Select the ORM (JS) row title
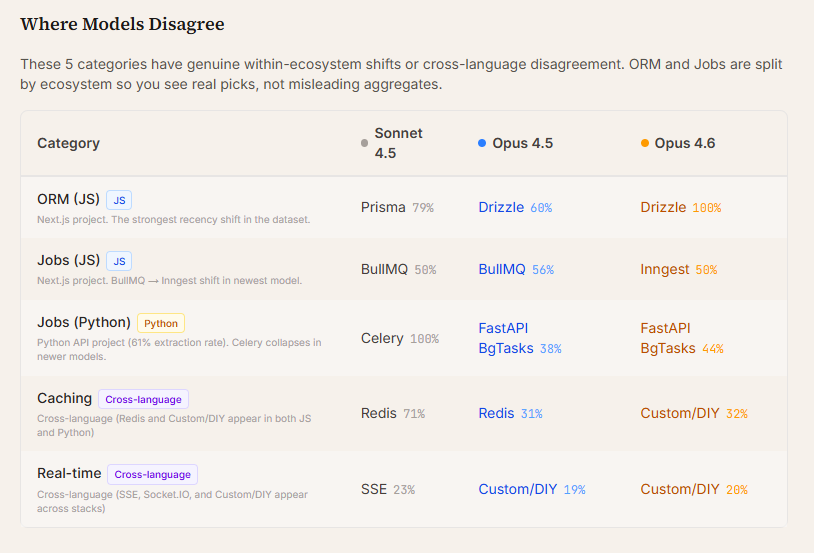 [68, 199]
